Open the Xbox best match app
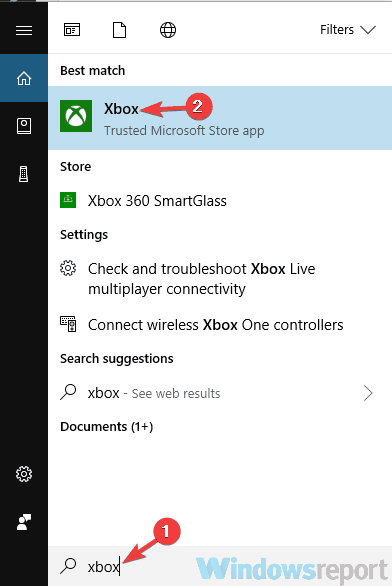 coord(220,118)
